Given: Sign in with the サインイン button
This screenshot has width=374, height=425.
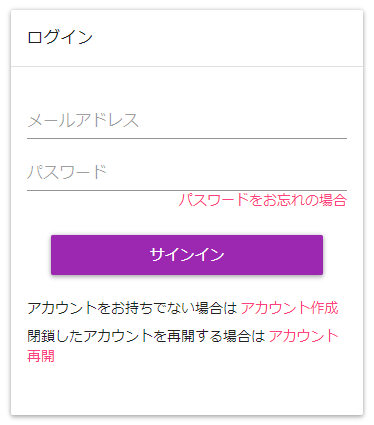Looking at the screenshot, I should coord(187,255).
